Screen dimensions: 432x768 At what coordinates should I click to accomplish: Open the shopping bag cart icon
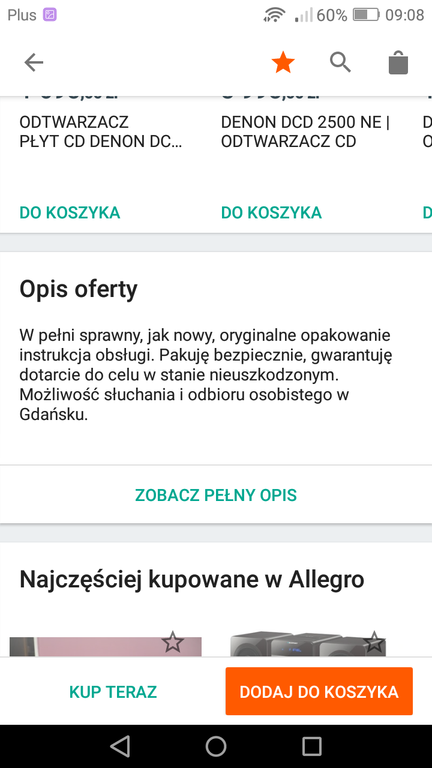tap(398, 63)
